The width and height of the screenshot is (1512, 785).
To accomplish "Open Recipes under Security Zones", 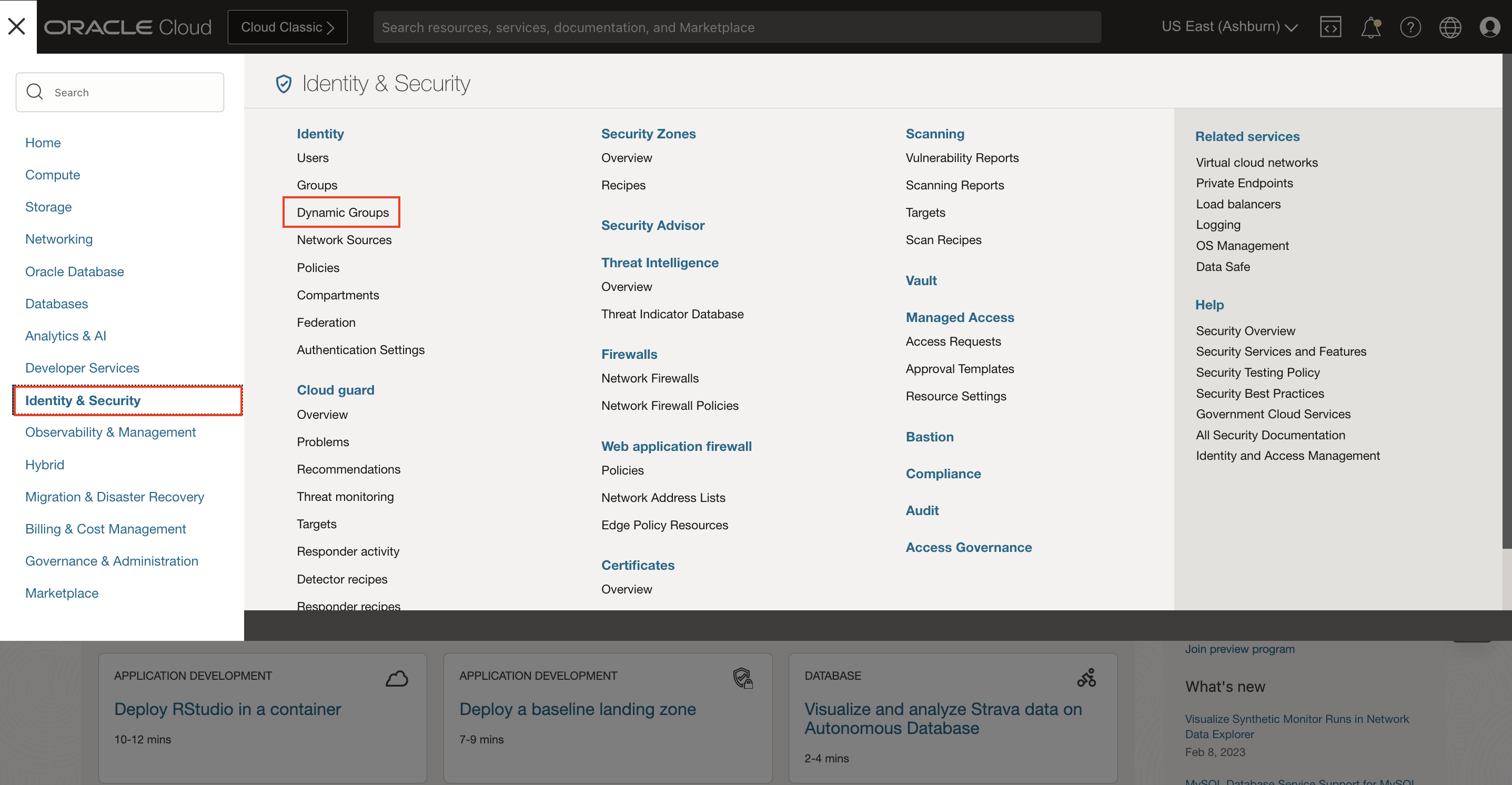I will pyautogui.click(x=623, y=185).
